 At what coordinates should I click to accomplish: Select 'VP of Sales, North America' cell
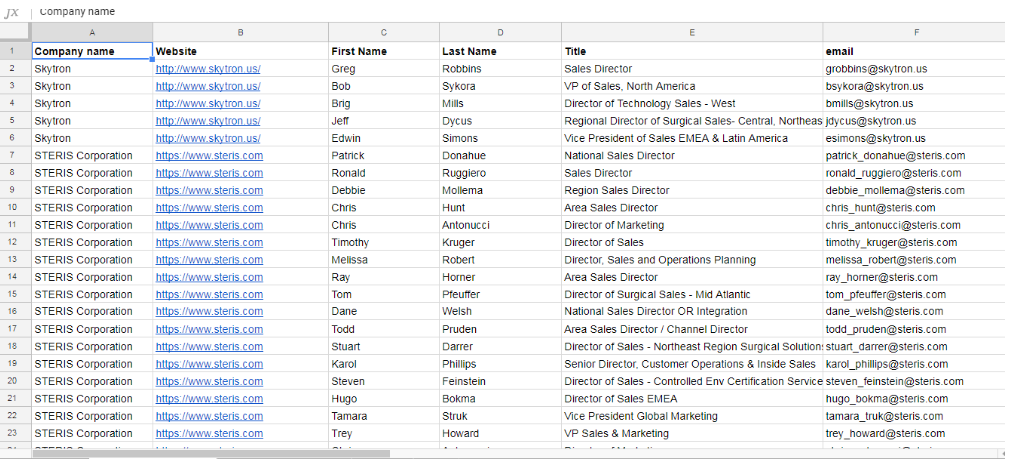[x=692, y=86]
